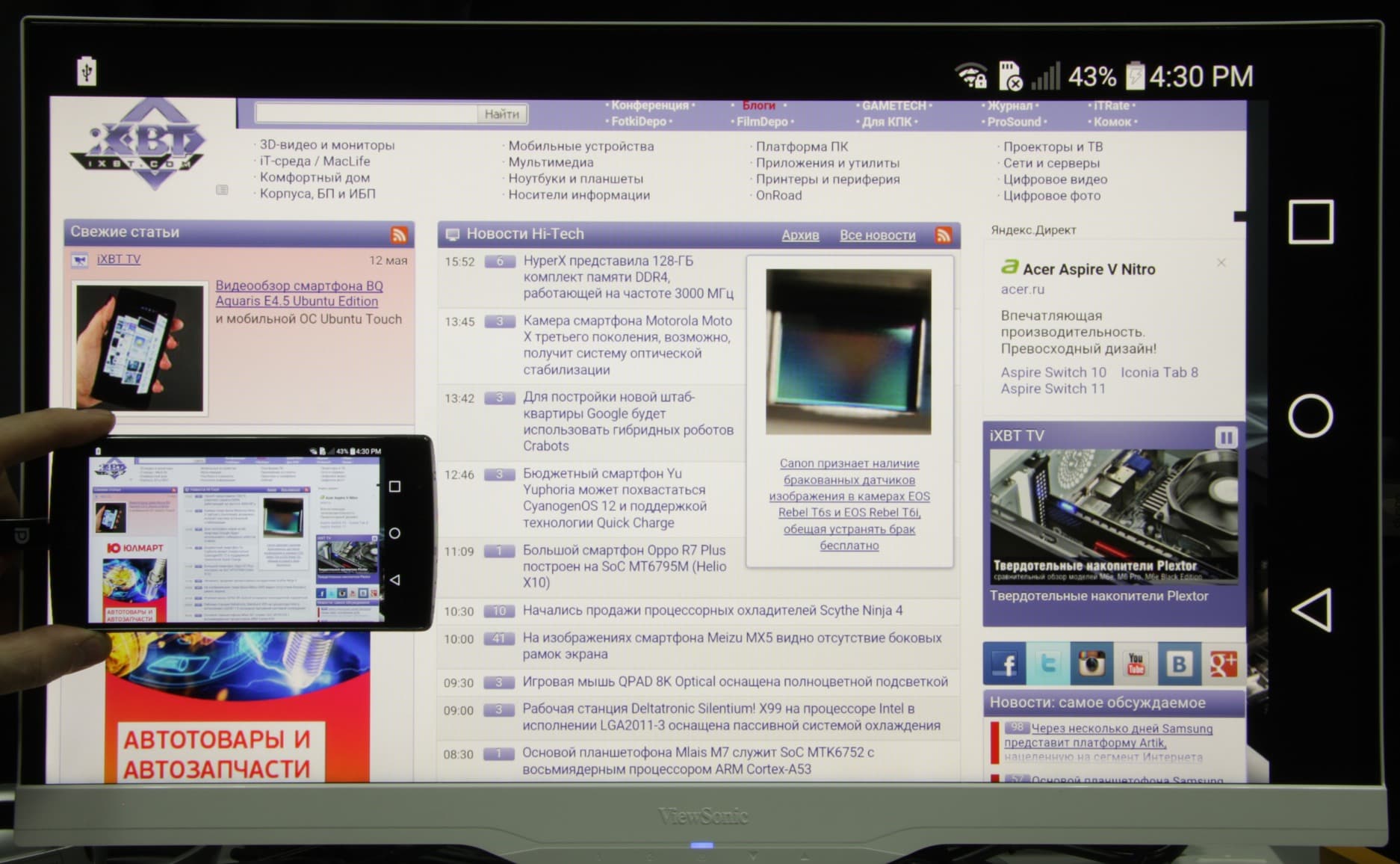1400x864 pixels.
Task: Open the Oppo R7 Plus news item
Action: (x=625, y=566)
